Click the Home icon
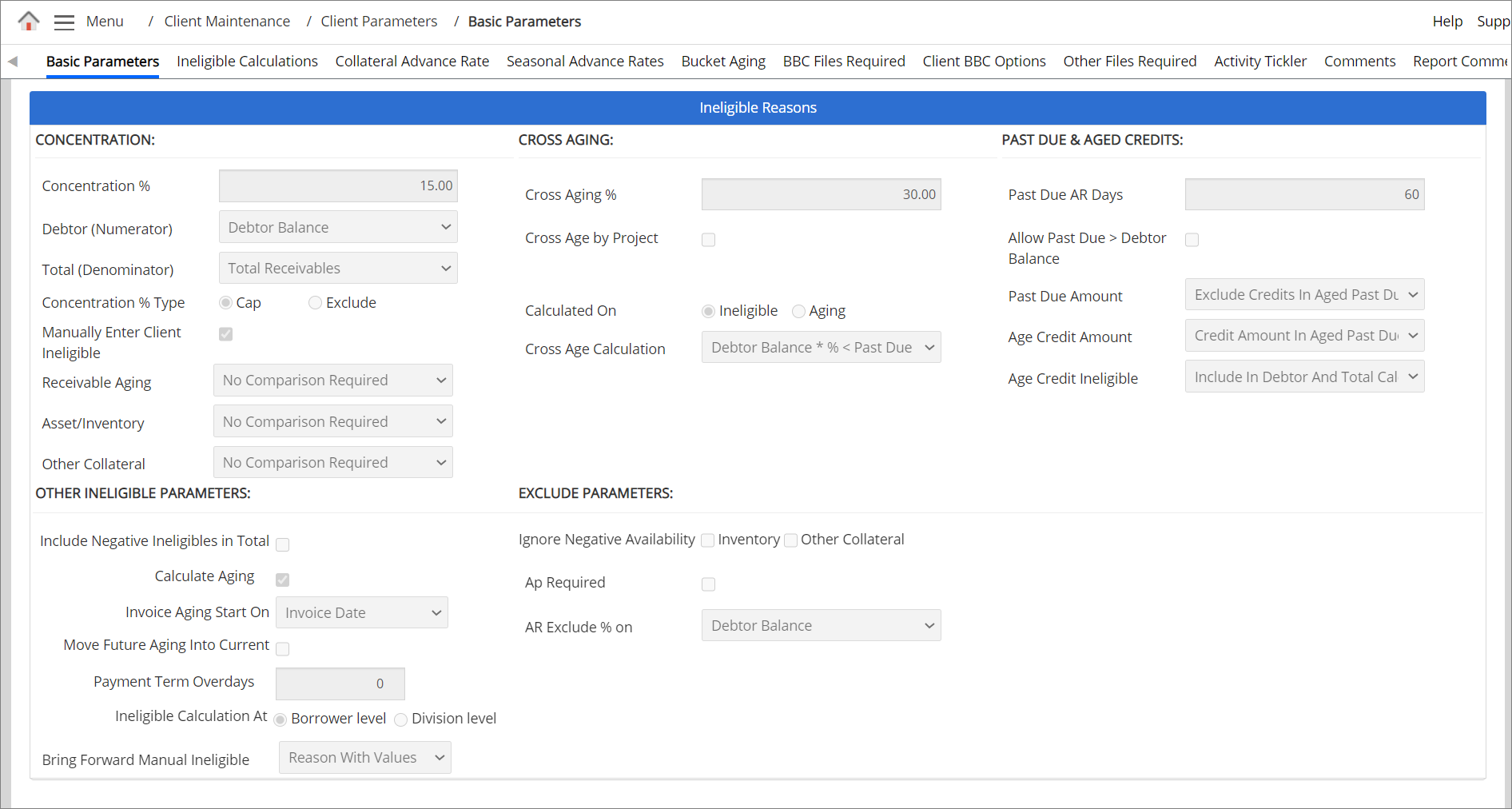Viewport: 1512px width, 809px height. [x=29, y=21]
